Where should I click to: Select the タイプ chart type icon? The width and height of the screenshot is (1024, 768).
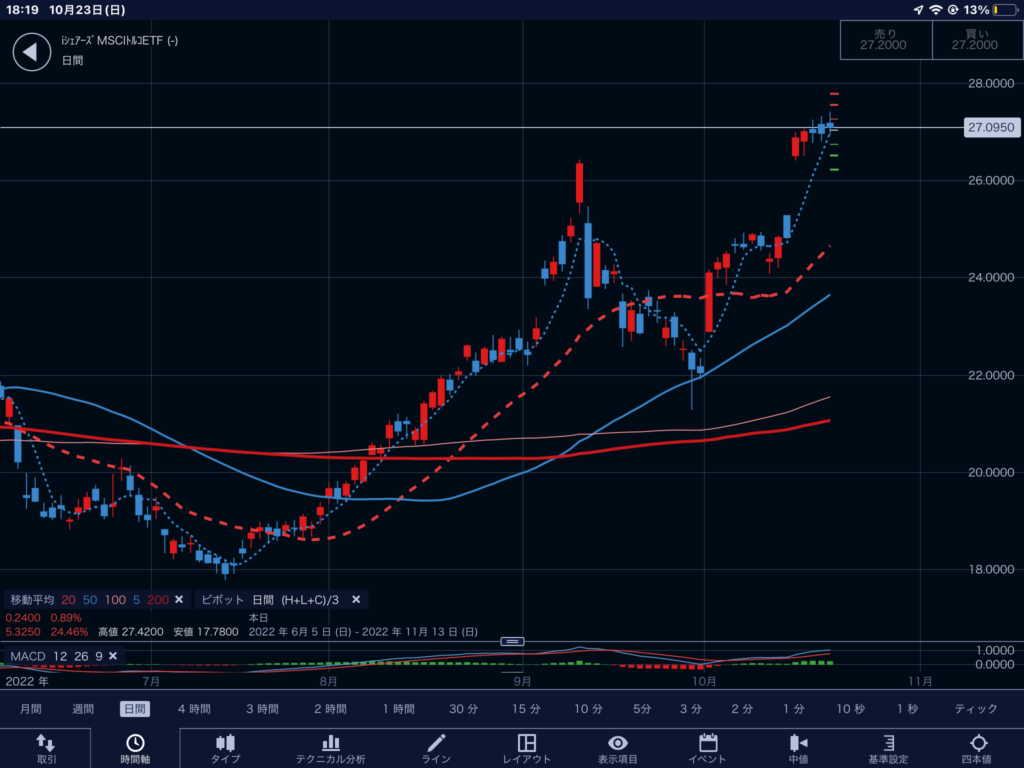[225, 748]
